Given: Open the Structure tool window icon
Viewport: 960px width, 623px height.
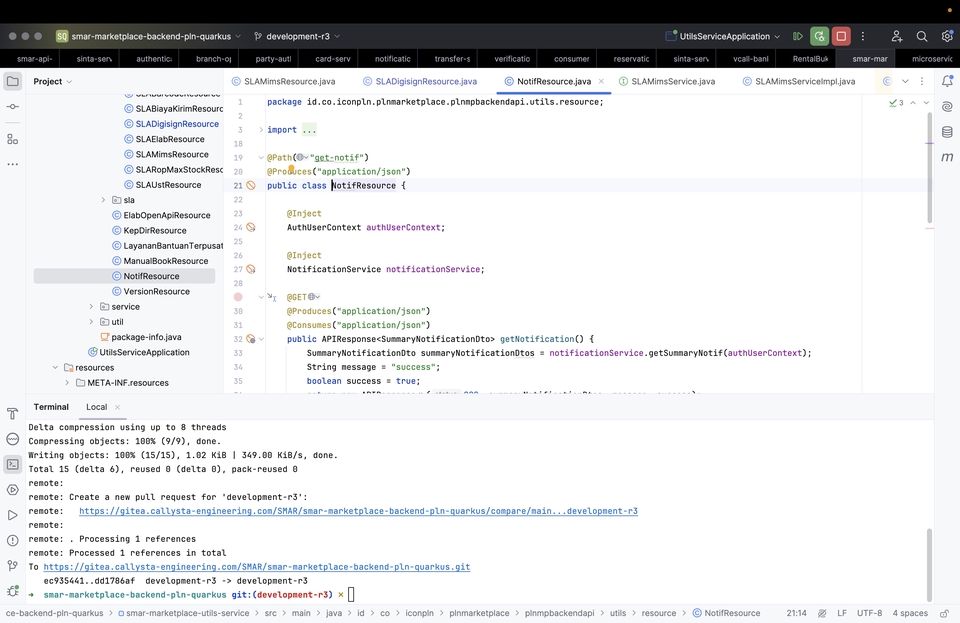Looking at the screenshot, I should tap(12, 139).
